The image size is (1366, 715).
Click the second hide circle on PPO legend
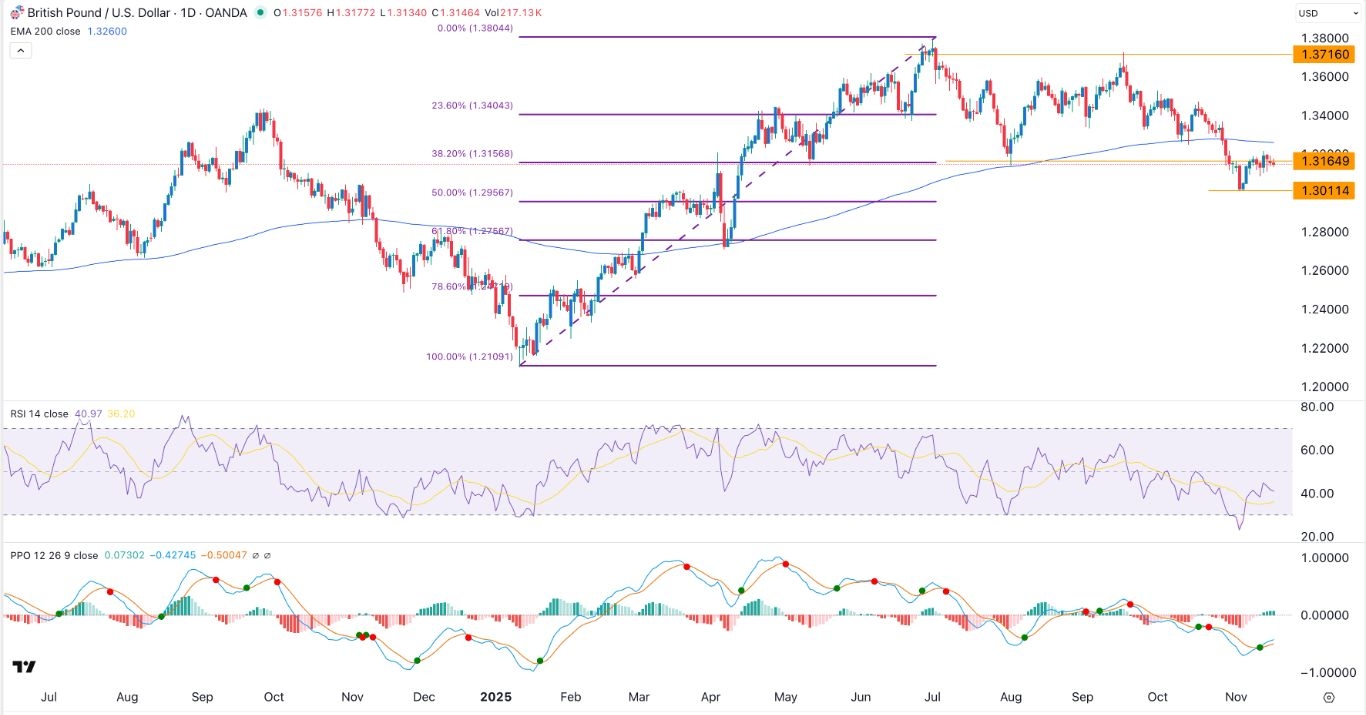[x=267, y=556]
